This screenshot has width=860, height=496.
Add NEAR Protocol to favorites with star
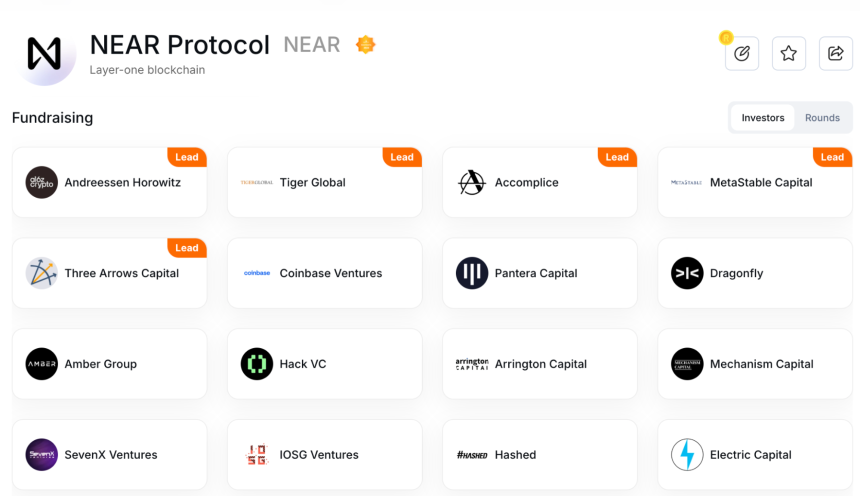789,53
